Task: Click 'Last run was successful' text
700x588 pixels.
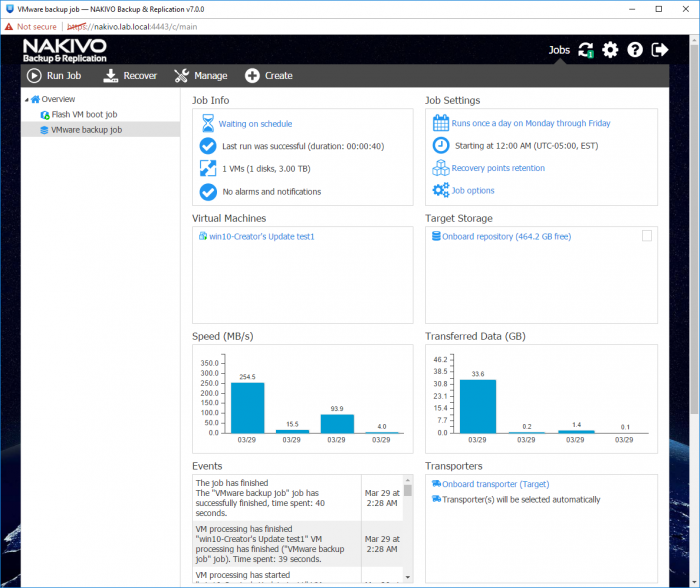Action: pos(303,146)
